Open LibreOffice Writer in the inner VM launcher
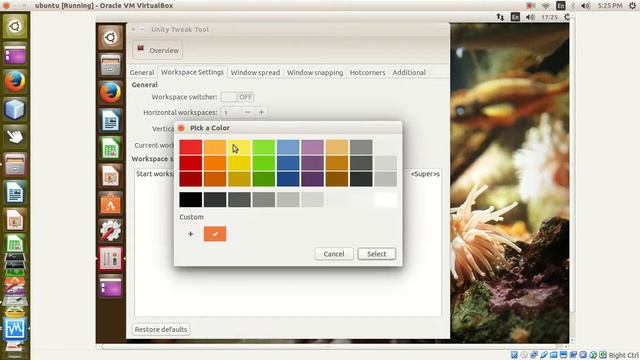This screenshot has height=360, width=640. 110,120
